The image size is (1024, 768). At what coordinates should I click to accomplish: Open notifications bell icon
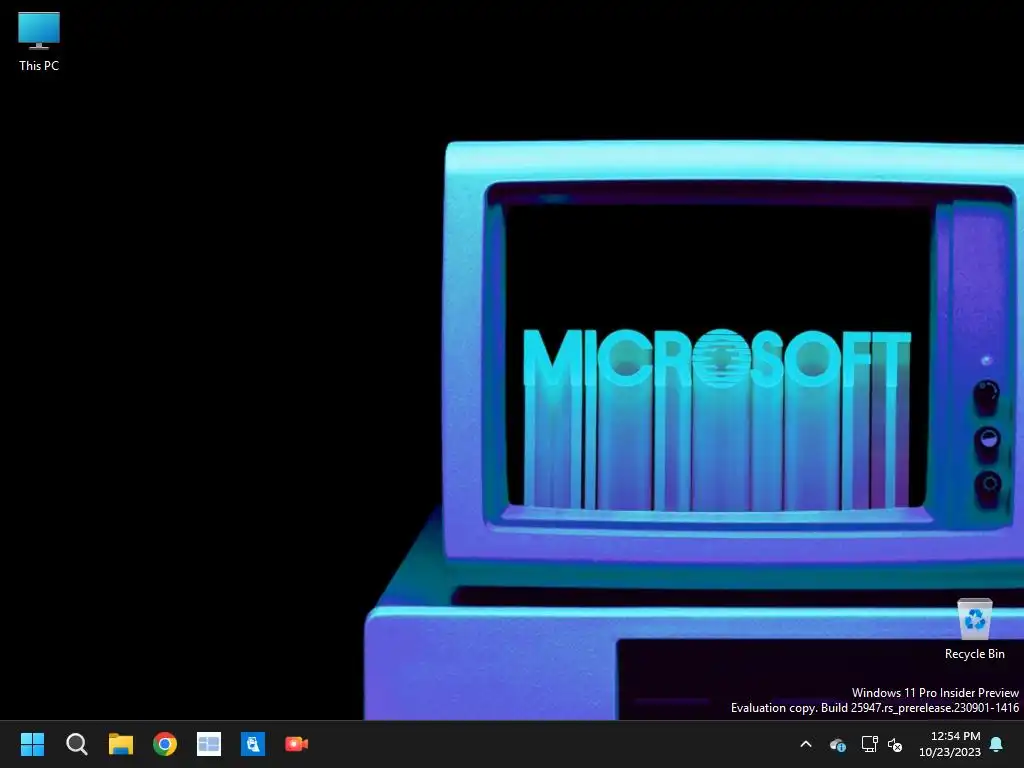pyautogui.click(x=997, y=744)
